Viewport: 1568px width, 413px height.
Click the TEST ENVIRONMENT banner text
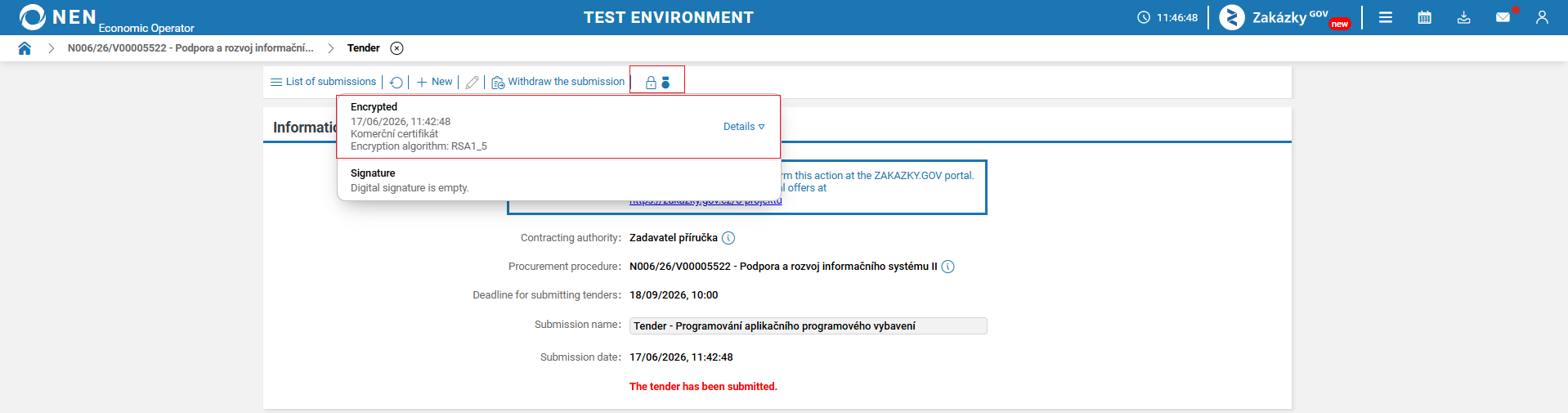pos(669,17)
